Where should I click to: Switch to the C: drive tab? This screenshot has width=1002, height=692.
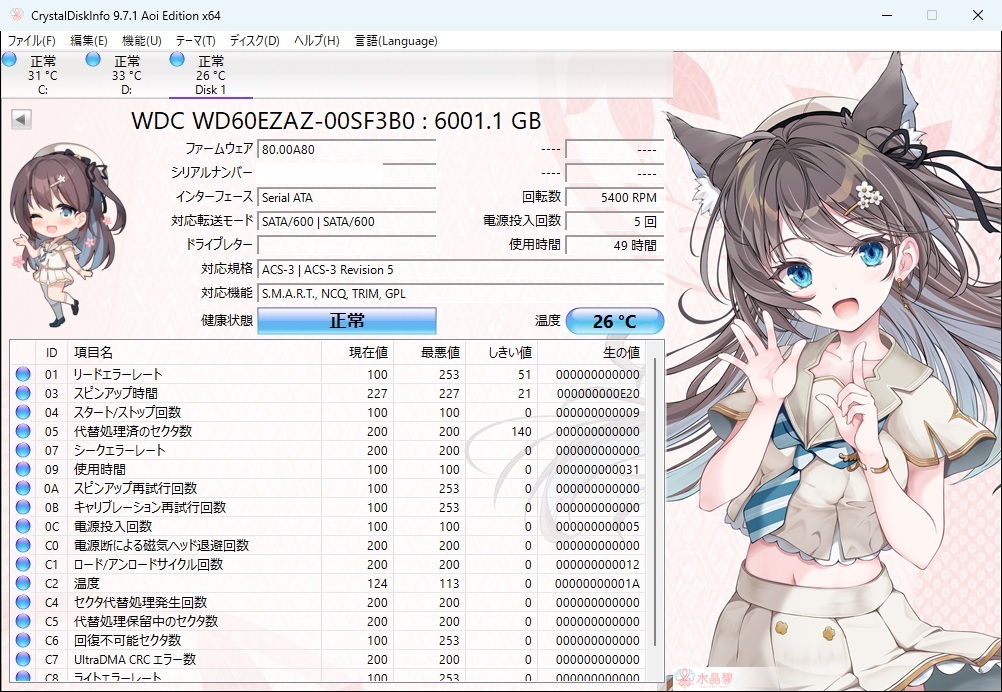click(43, 75)
